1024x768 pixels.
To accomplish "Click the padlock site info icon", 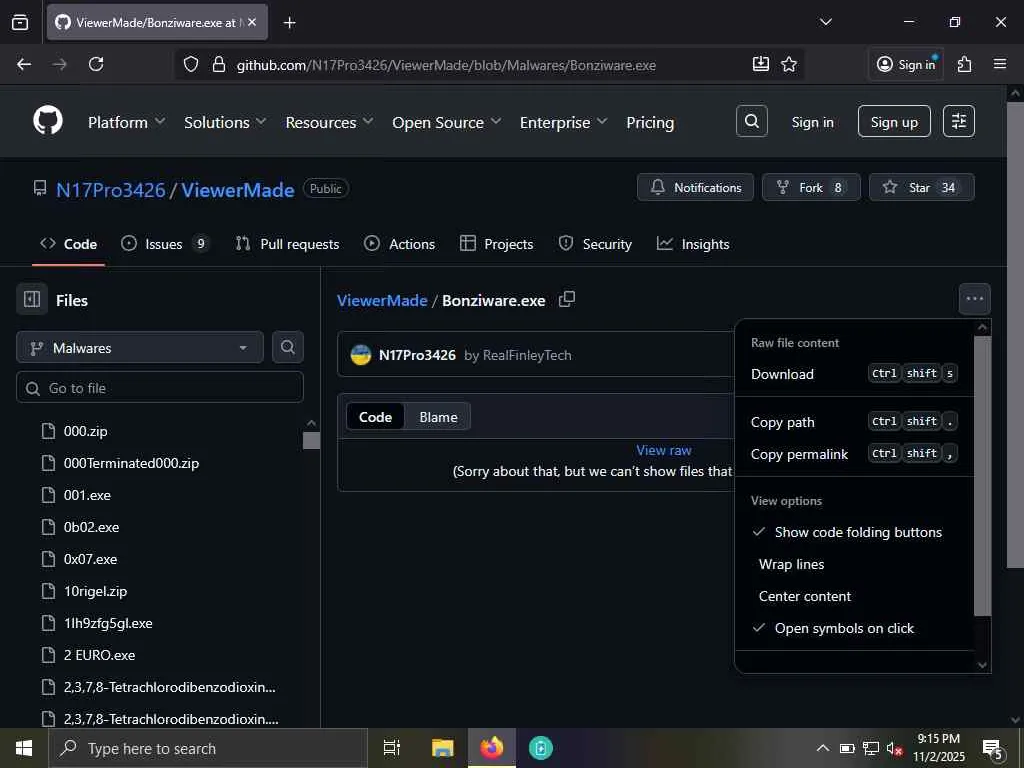I will point(219,65).
